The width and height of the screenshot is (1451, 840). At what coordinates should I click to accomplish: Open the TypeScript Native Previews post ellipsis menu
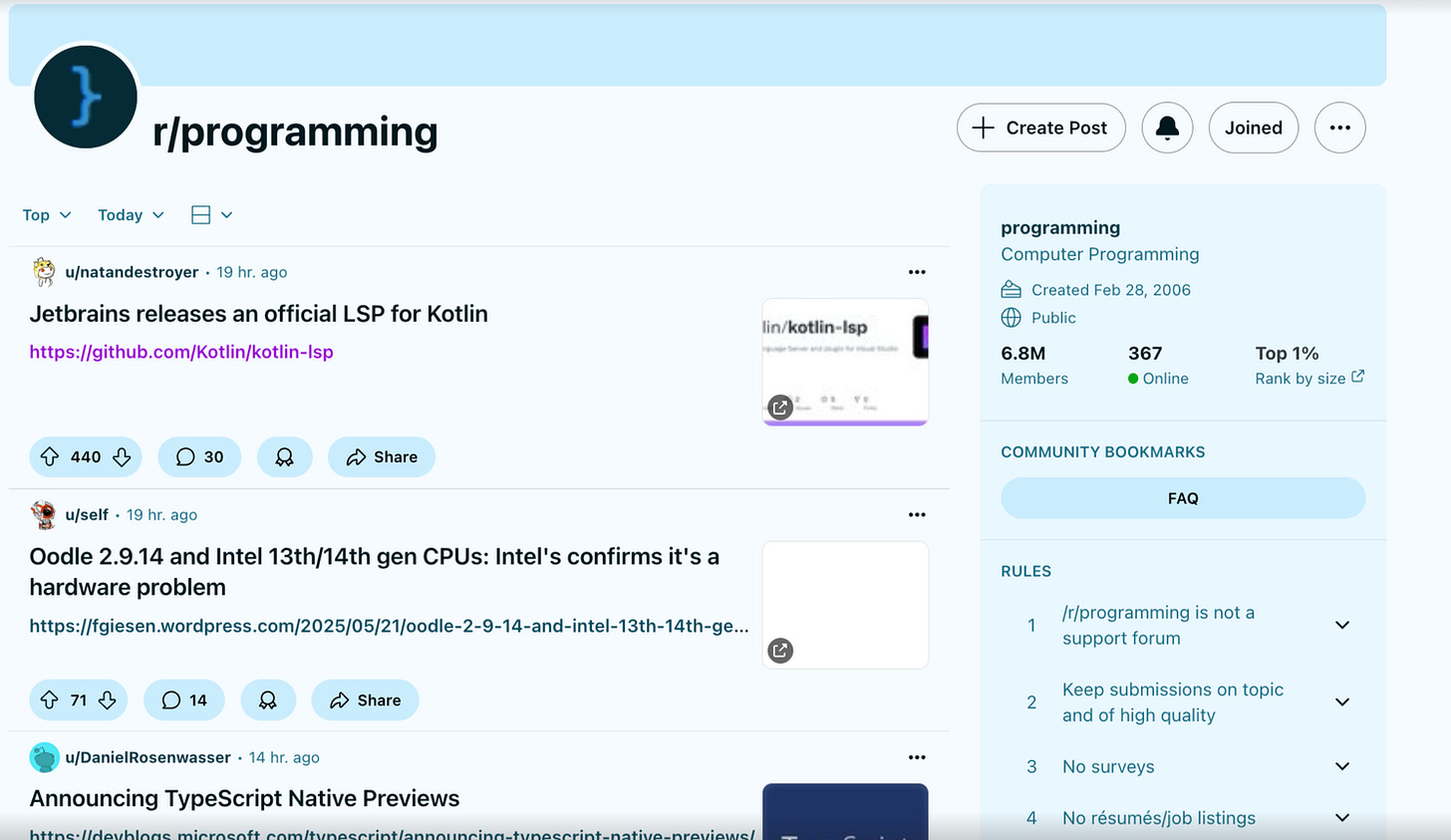[x=917, y=757]
